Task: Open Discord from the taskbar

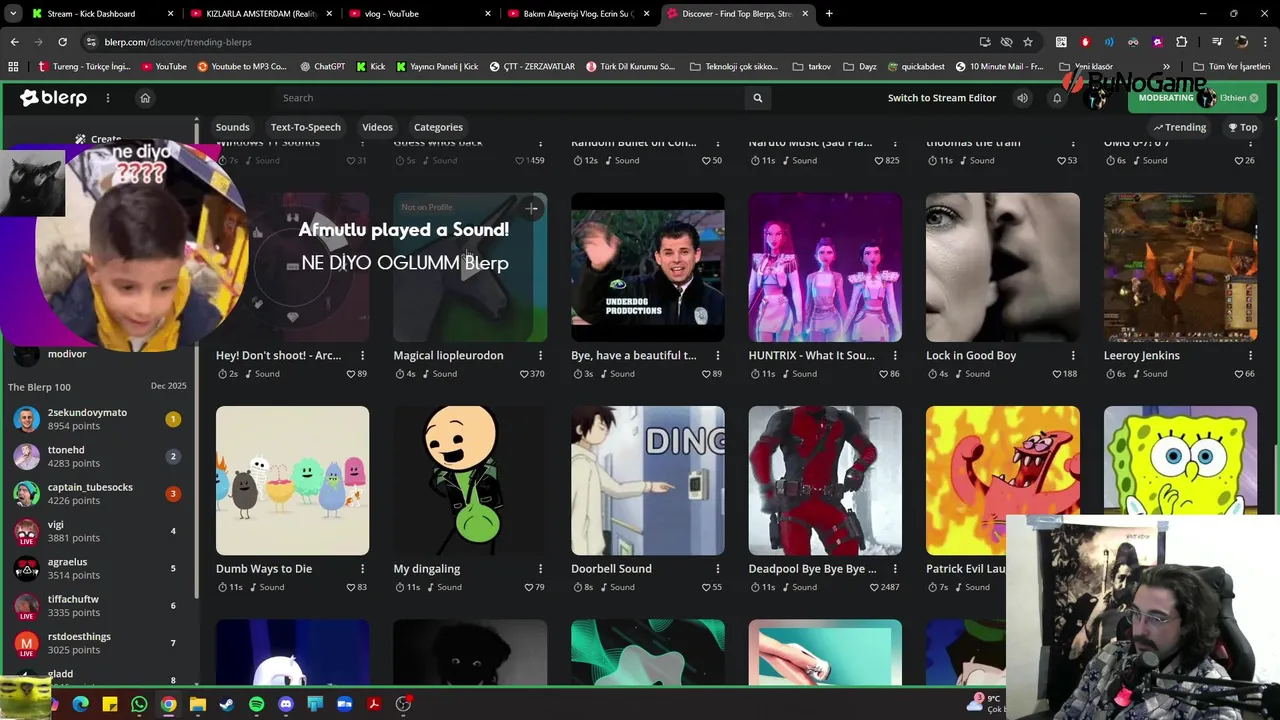Action: click(286, 705)
